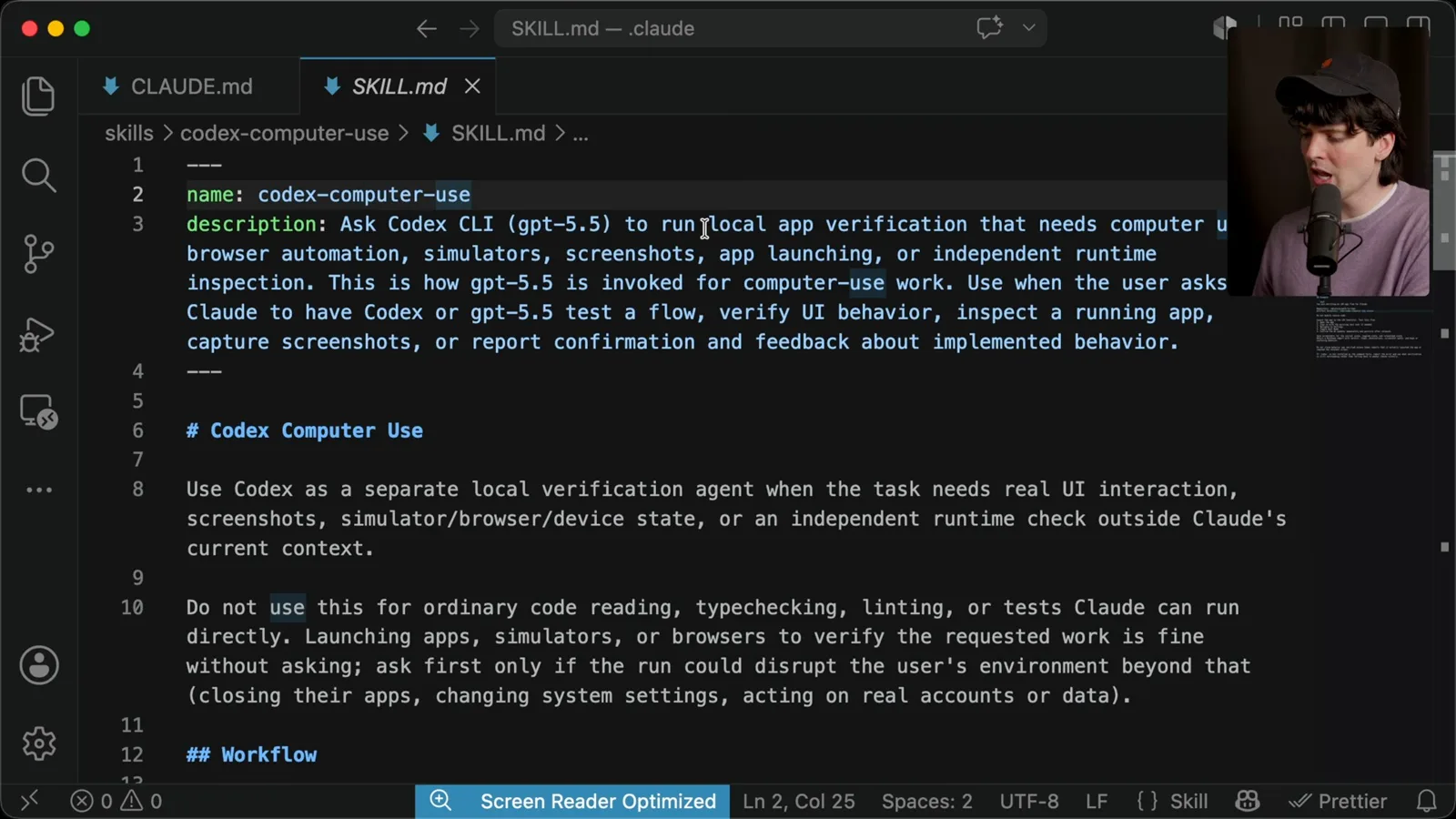1456x819 pixels.
Task: Open the Remote Explorer panel
Action: 38,412
